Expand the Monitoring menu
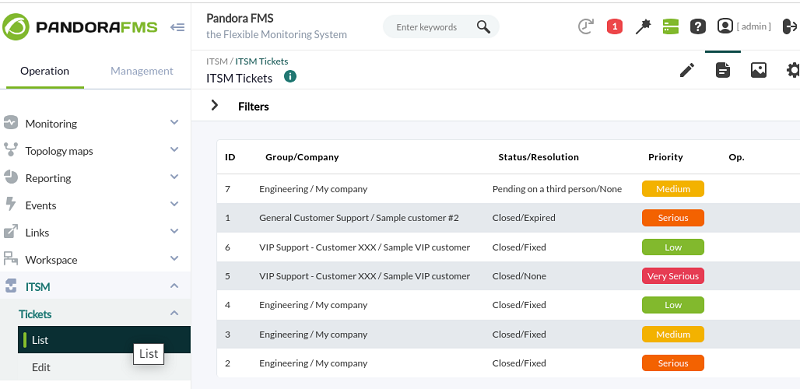This screenshot has width=800, height=389. coord(174,122)
